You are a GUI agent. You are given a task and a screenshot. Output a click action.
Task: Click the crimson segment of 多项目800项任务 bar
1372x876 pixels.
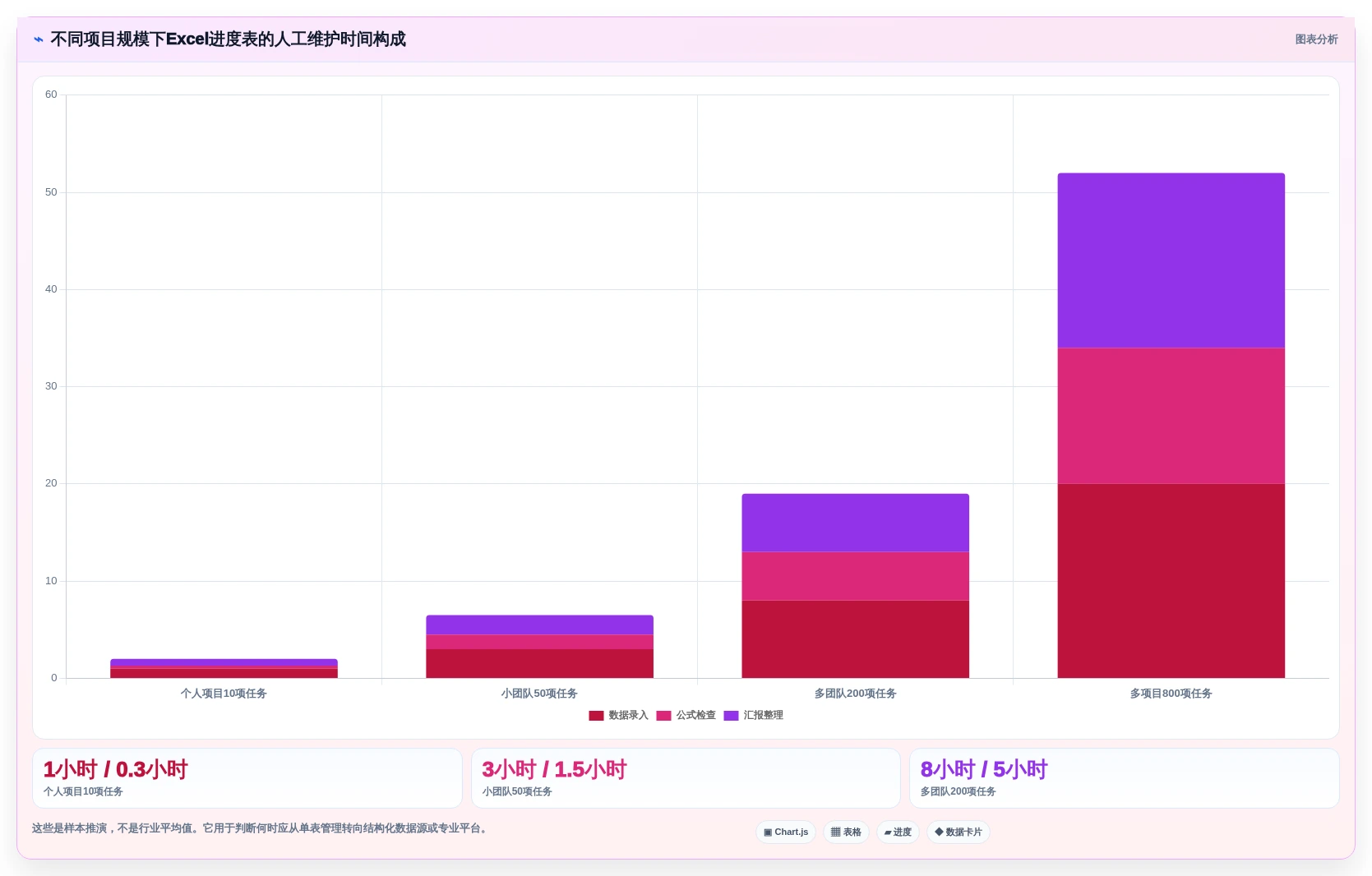point(1171,581)
